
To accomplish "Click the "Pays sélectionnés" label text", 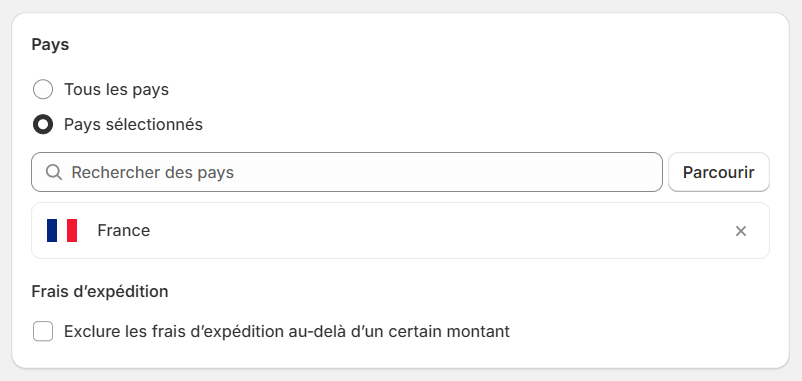I will (133, 124).
